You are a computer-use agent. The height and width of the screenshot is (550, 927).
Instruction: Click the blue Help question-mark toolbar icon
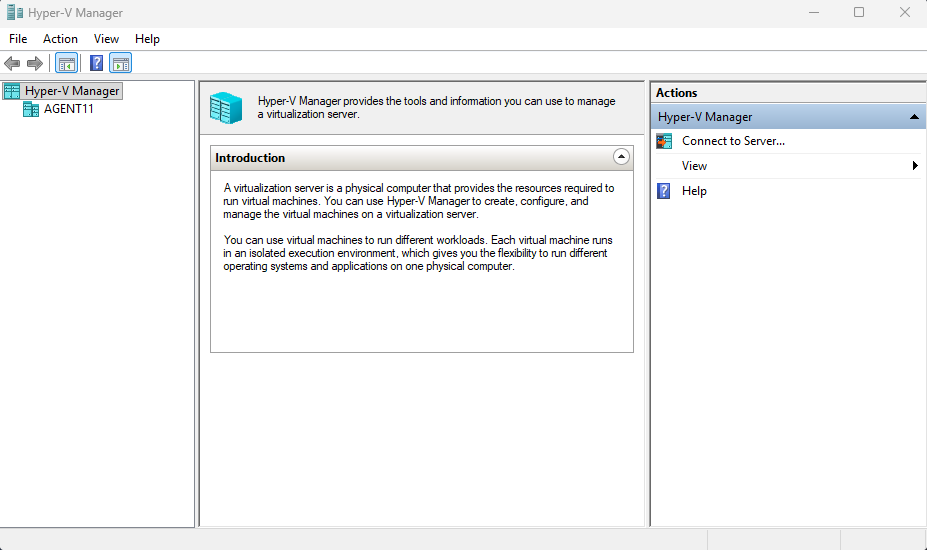coord(96,63)
